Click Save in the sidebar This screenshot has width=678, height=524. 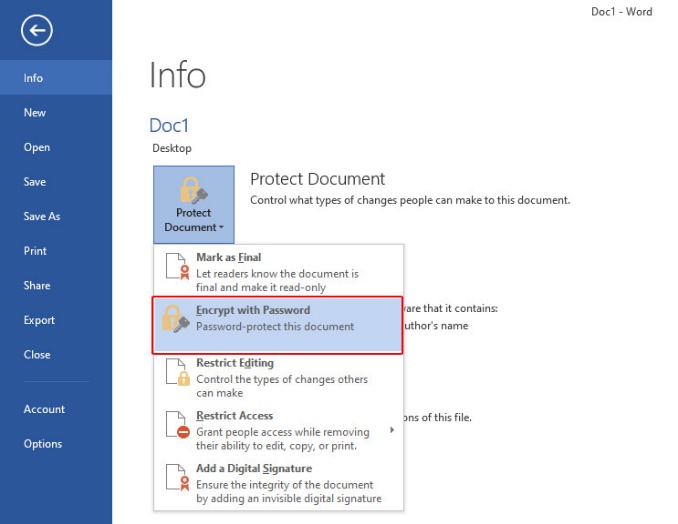(56, 182)
